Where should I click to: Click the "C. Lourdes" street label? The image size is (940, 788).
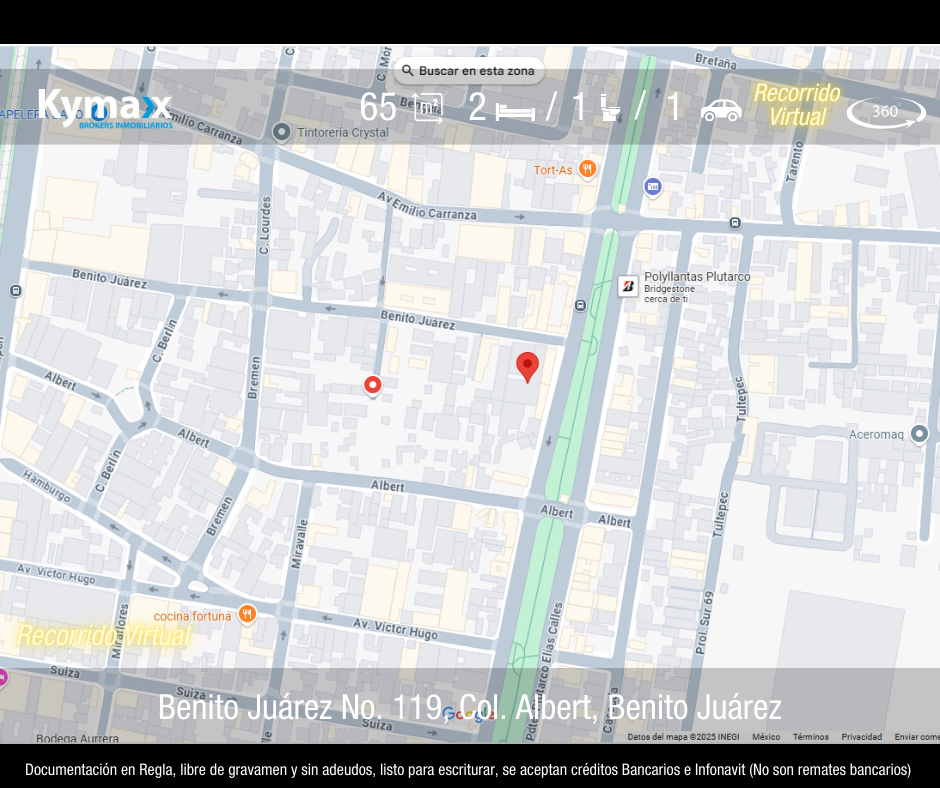pos(264,225)
